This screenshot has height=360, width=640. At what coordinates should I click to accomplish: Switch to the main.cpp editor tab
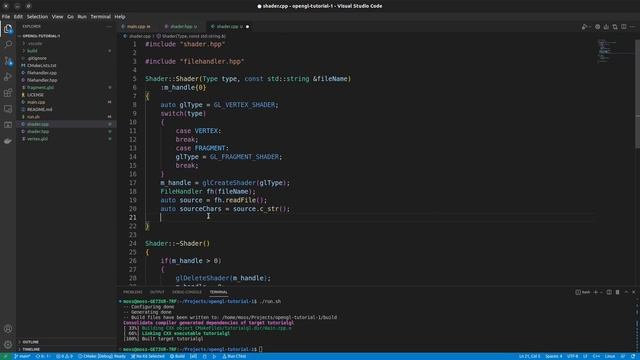pos(138,27)
